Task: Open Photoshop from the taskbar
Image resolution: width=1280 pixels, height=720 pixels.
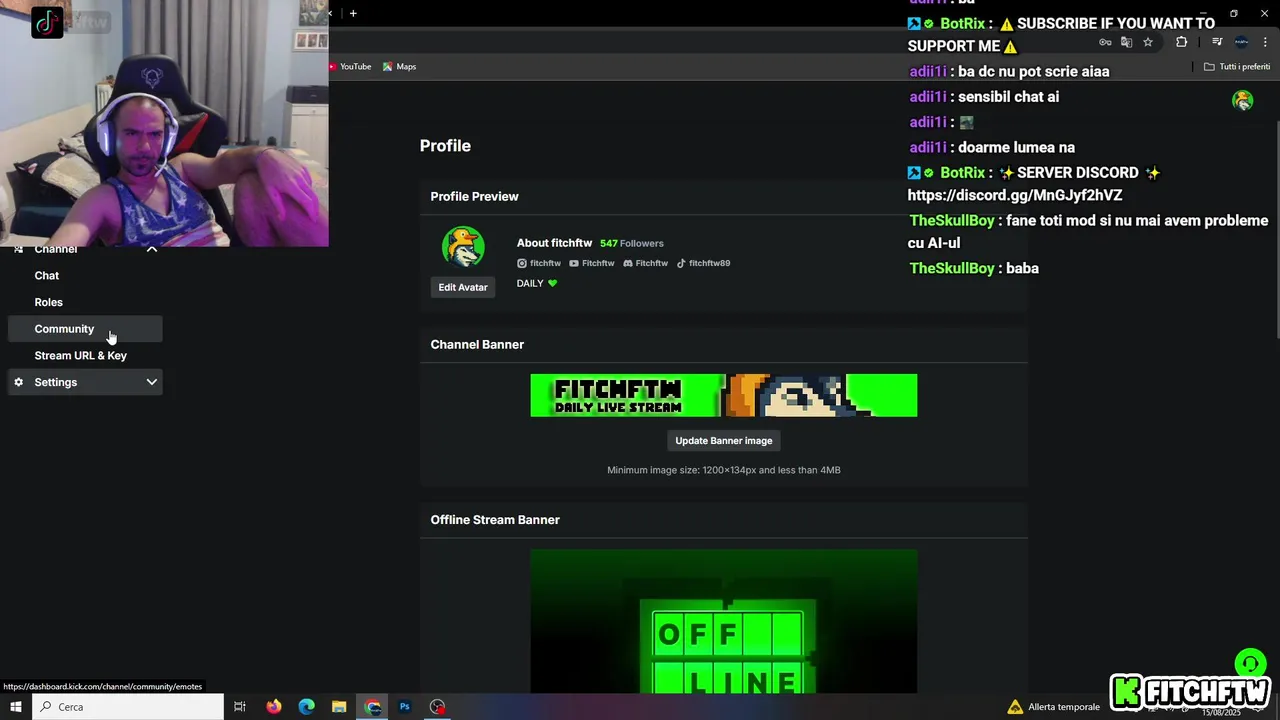Action: (405, 707)
